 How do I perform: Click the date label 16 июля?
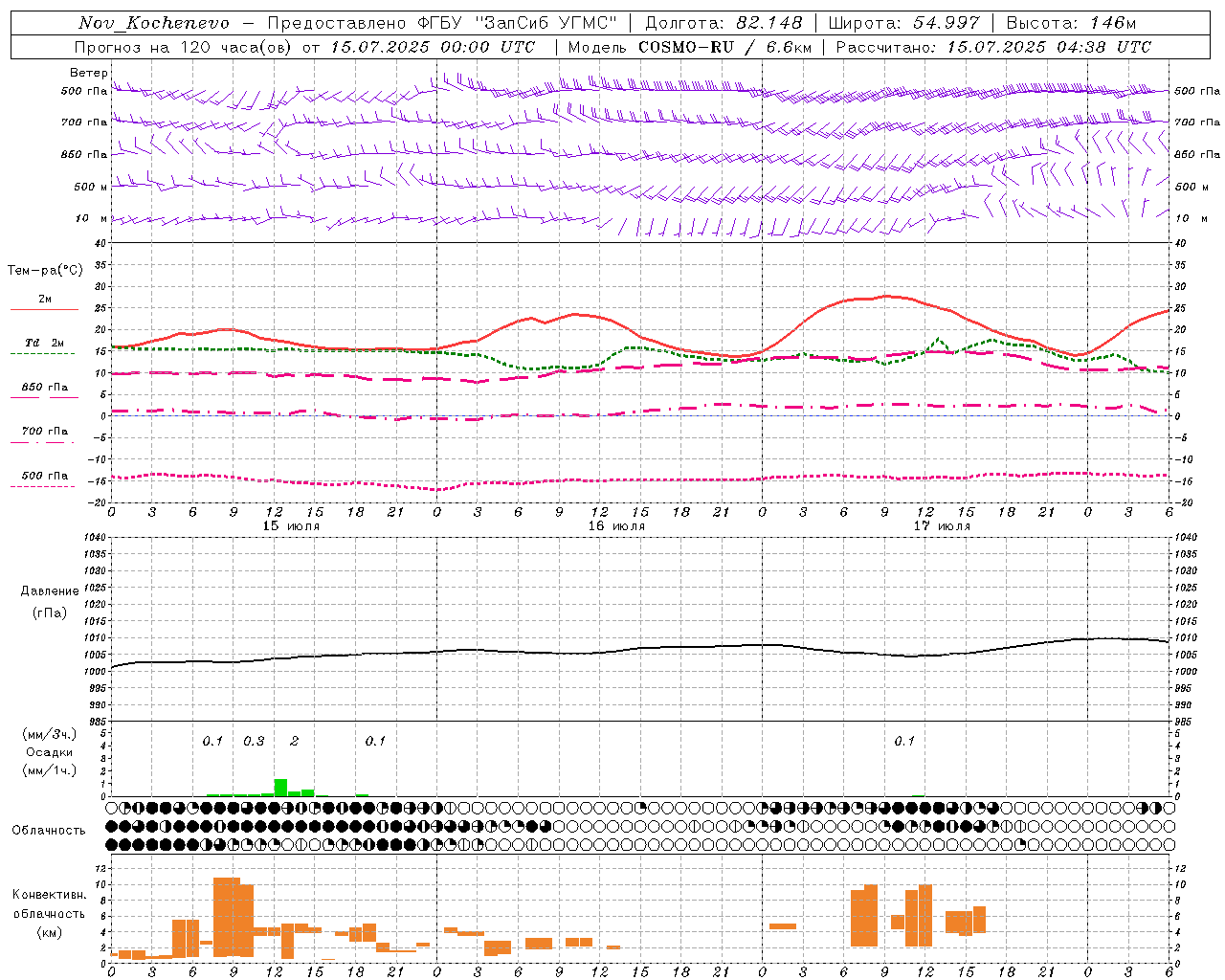click(x=616, y=525)
